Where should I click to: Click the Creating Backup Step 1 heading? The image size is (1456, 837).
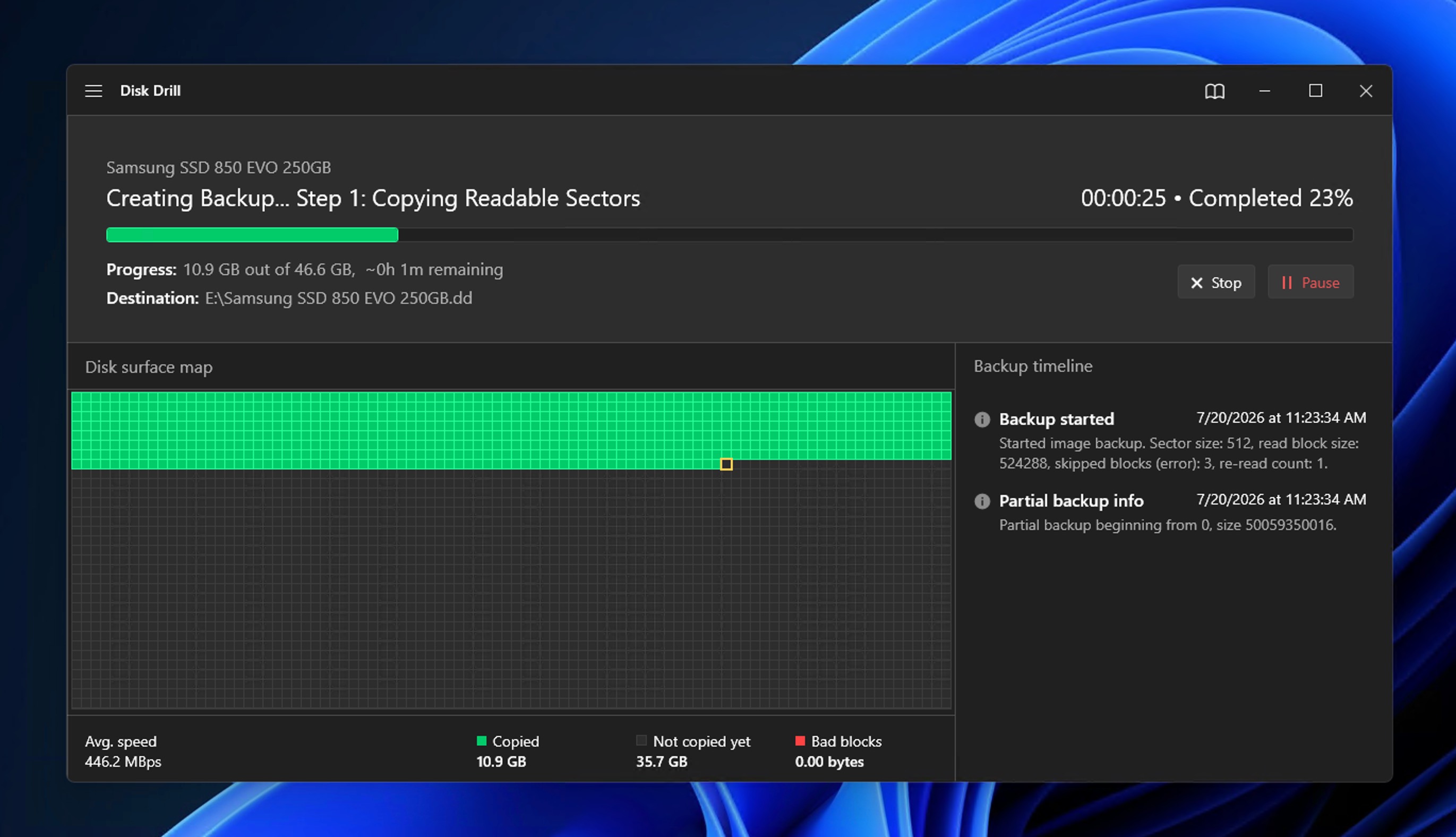[373, 198]
